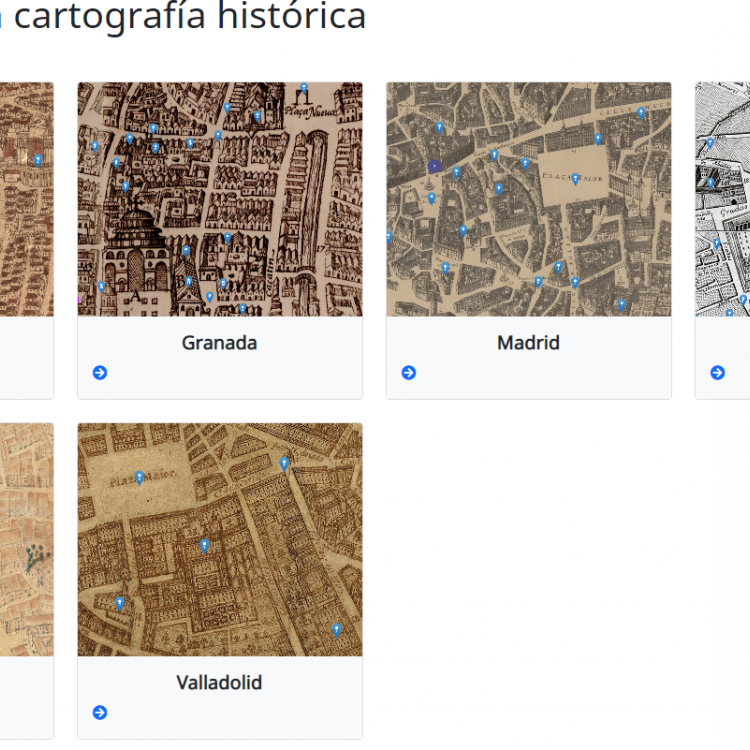Open the Granada map thumbnail
The width and height of the screenshot is (750, 750).
(220, 199)
